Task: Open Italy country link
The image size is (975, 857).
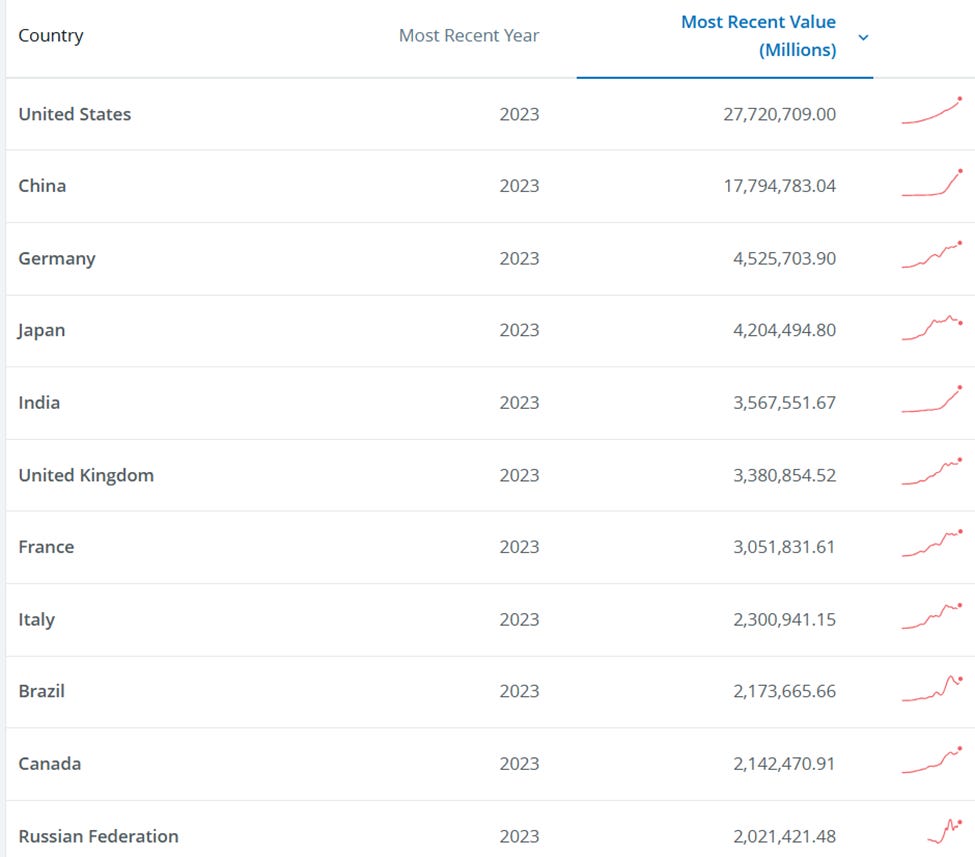Action: 37,619
